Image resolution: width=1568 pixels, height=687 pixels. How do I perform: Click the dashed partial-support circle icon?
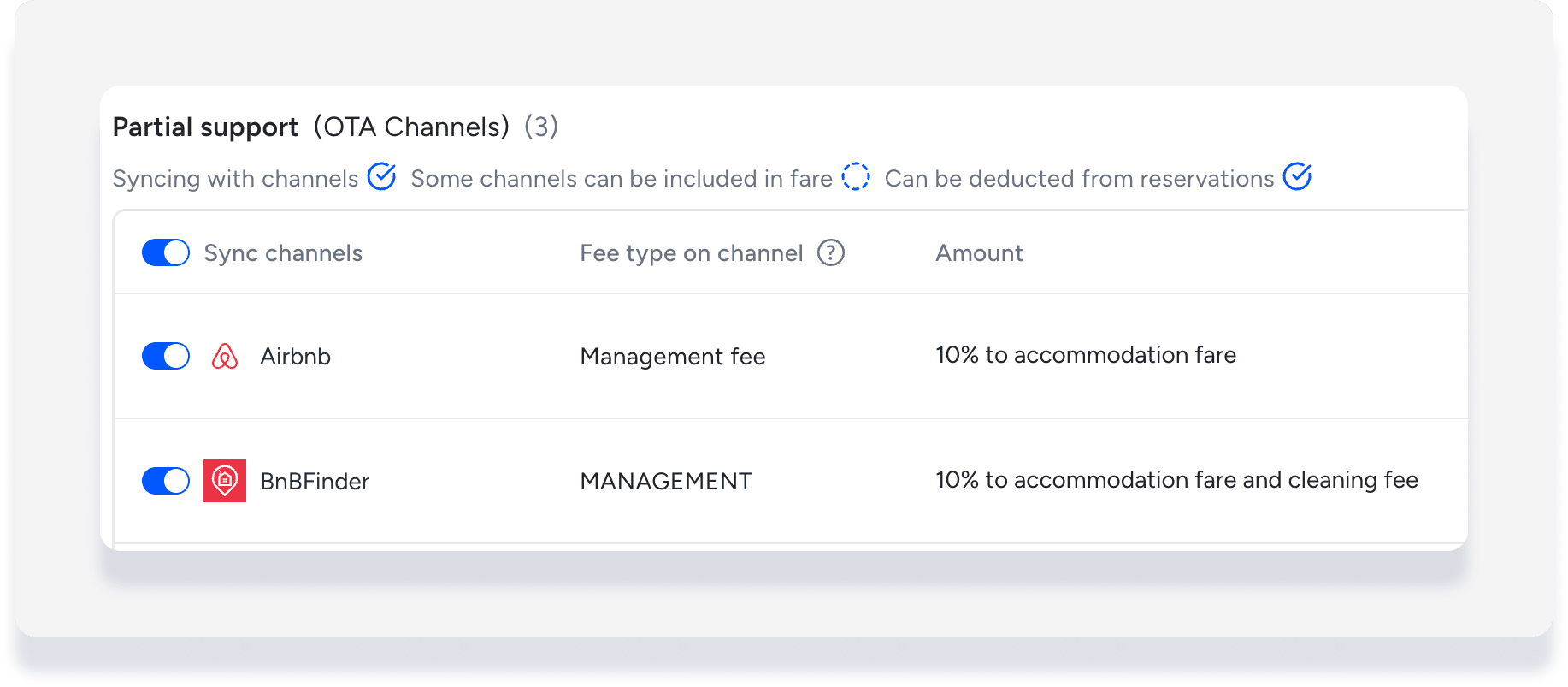click(x=855, y=177)
